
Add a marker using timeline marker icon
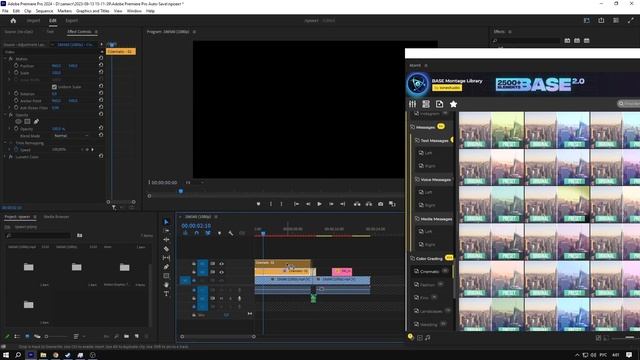(x=219, y=233)
